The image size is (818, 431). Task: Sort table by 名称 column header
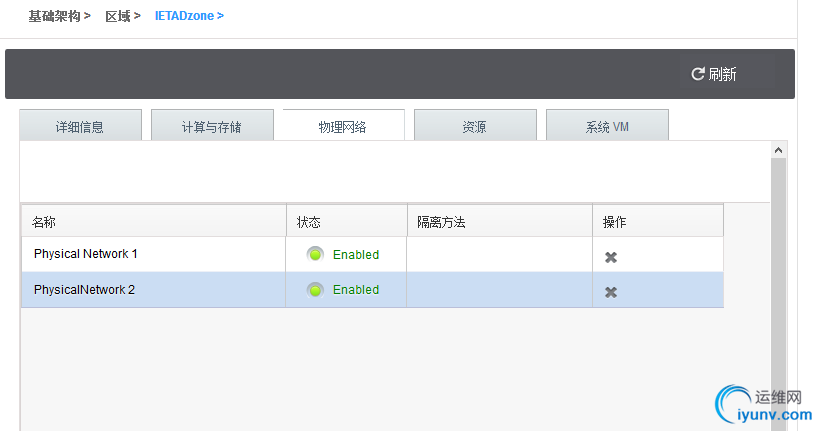coord(45,222)
